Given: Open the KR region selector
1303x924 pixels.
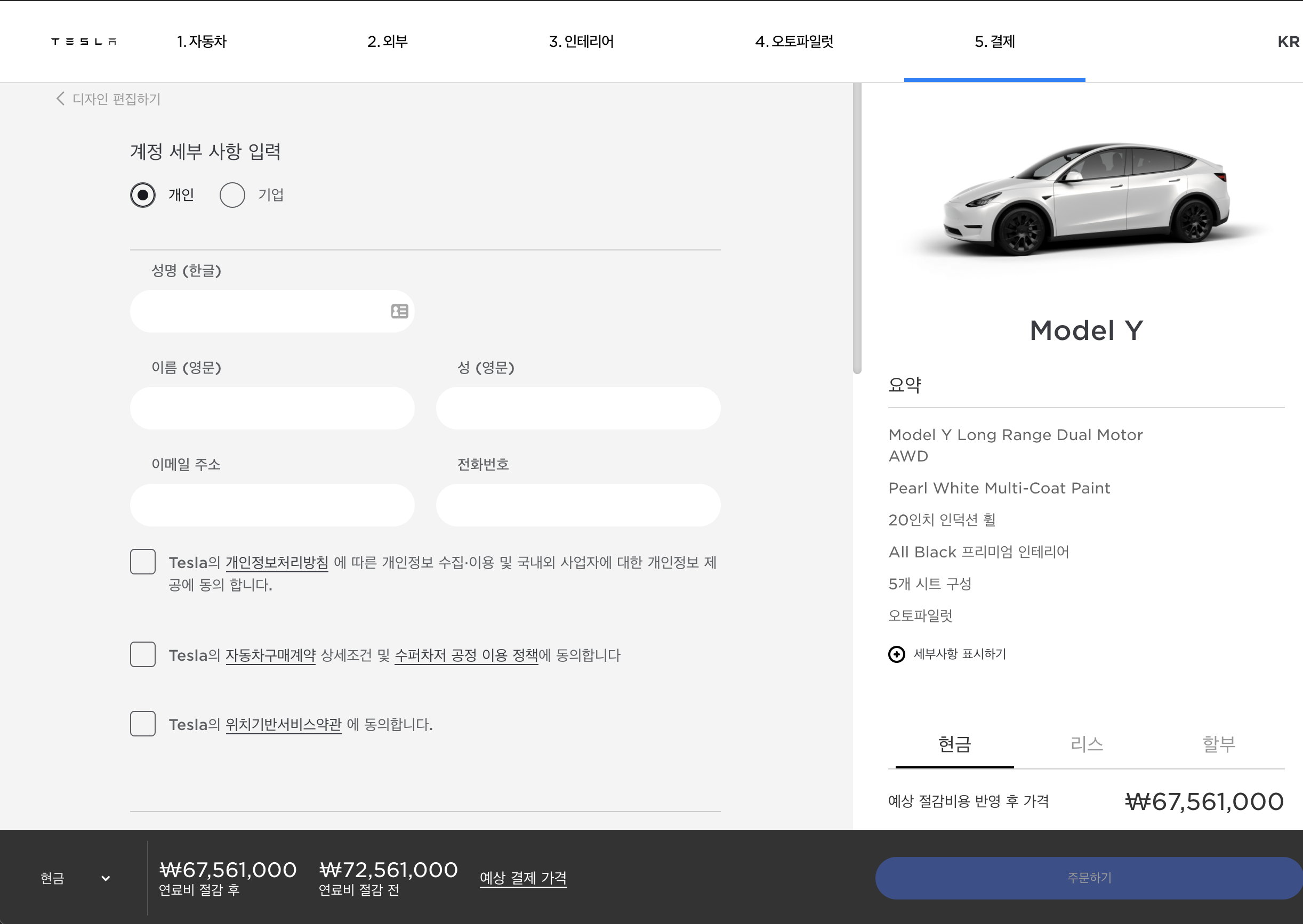Looking at the screenshot, I should click(x=1288, y=42).
